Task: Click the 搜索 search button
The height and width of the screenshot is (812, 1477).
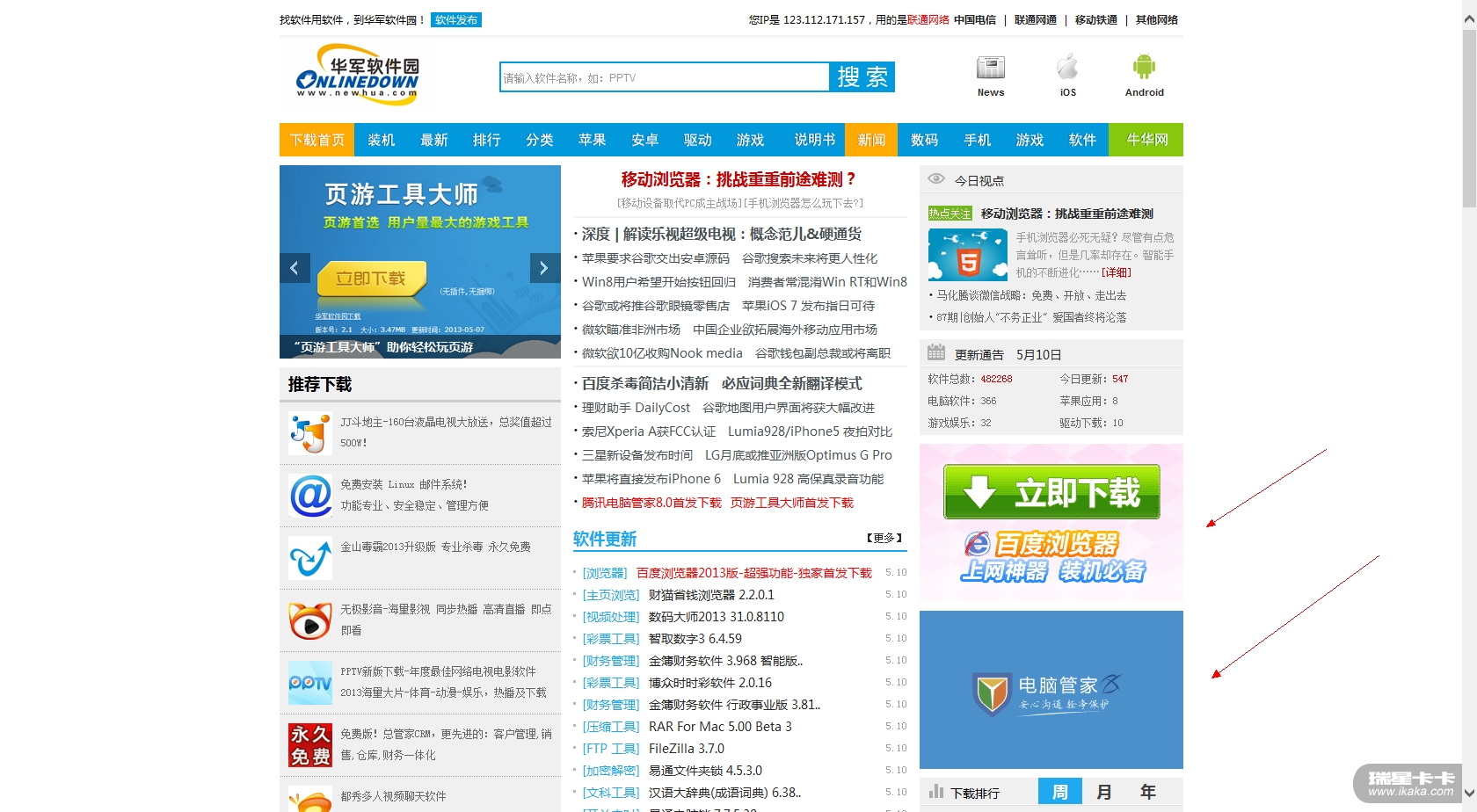Action: coord(862,76)
